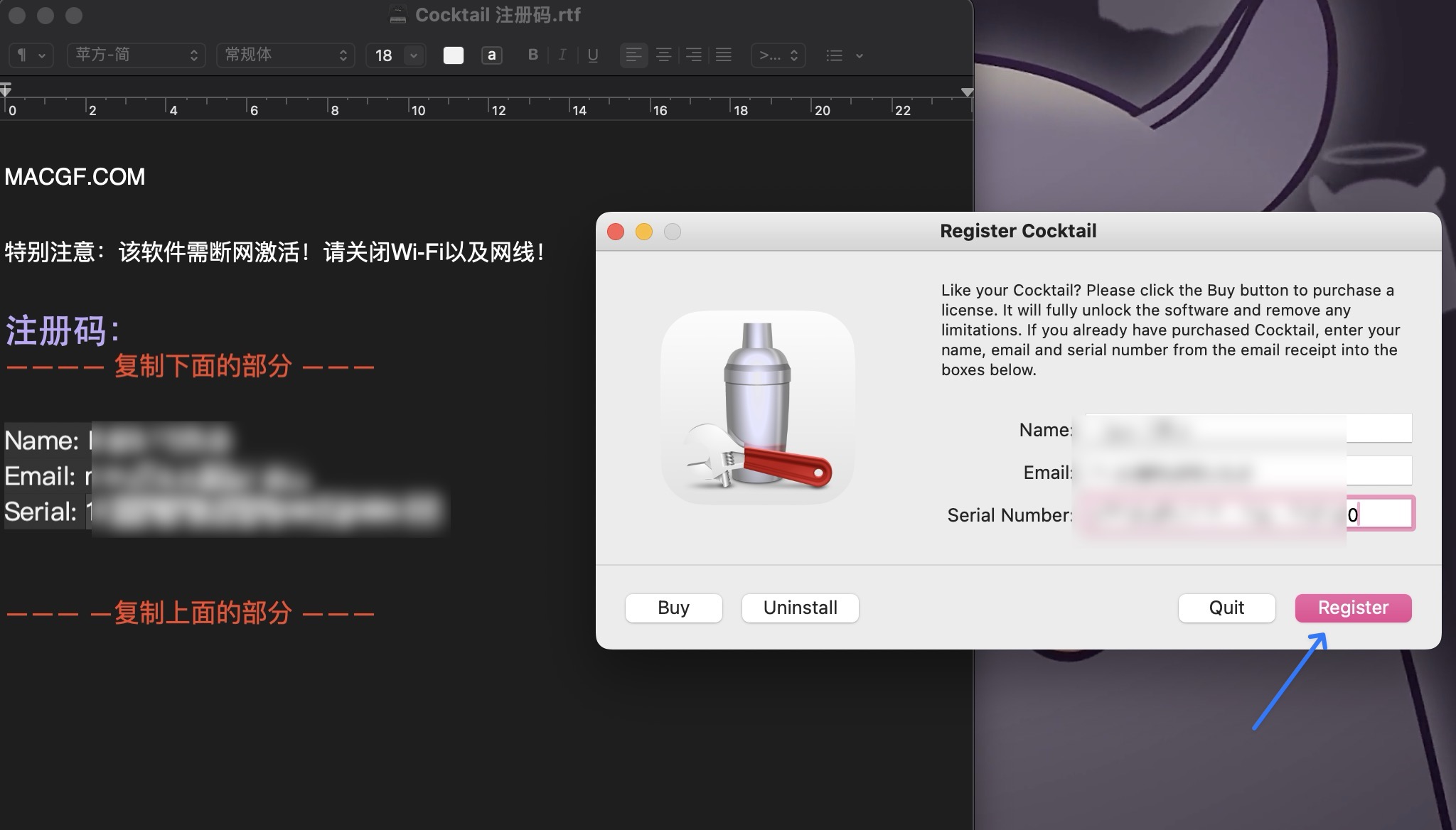
Task: Toggle underline formatting
Action: click(x=593, y=55)
